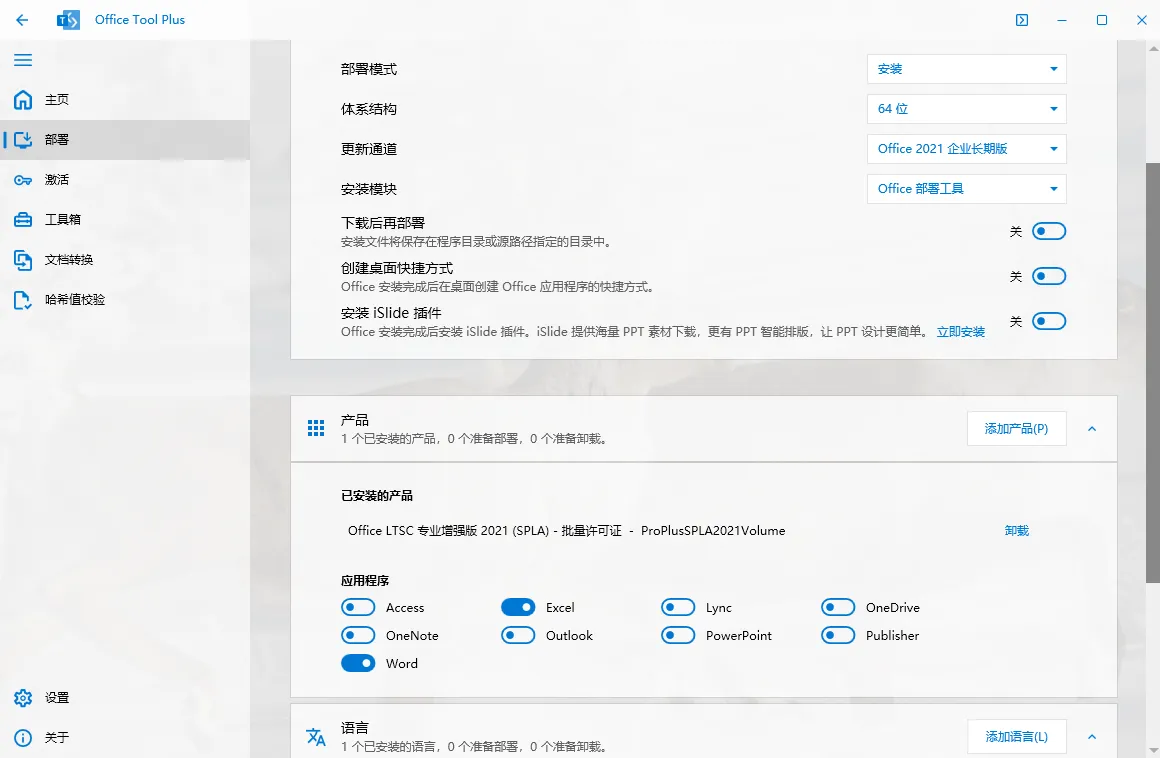Screen dimensions: 1160x758
Task: Turn on 创建桌面快捷方式 switch
Action: 1049,276
